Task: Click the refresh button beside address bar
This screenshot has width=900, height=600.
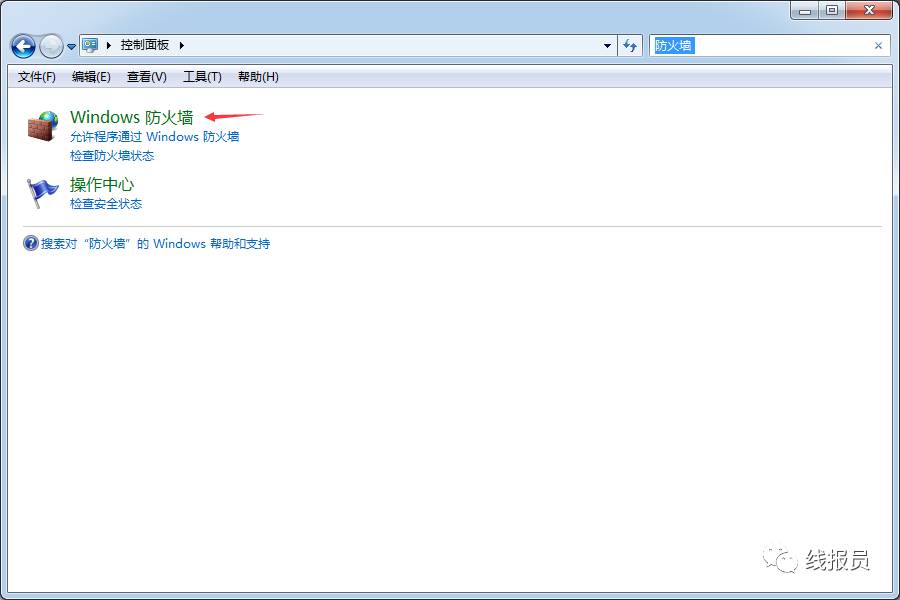Action: (630, 45)
